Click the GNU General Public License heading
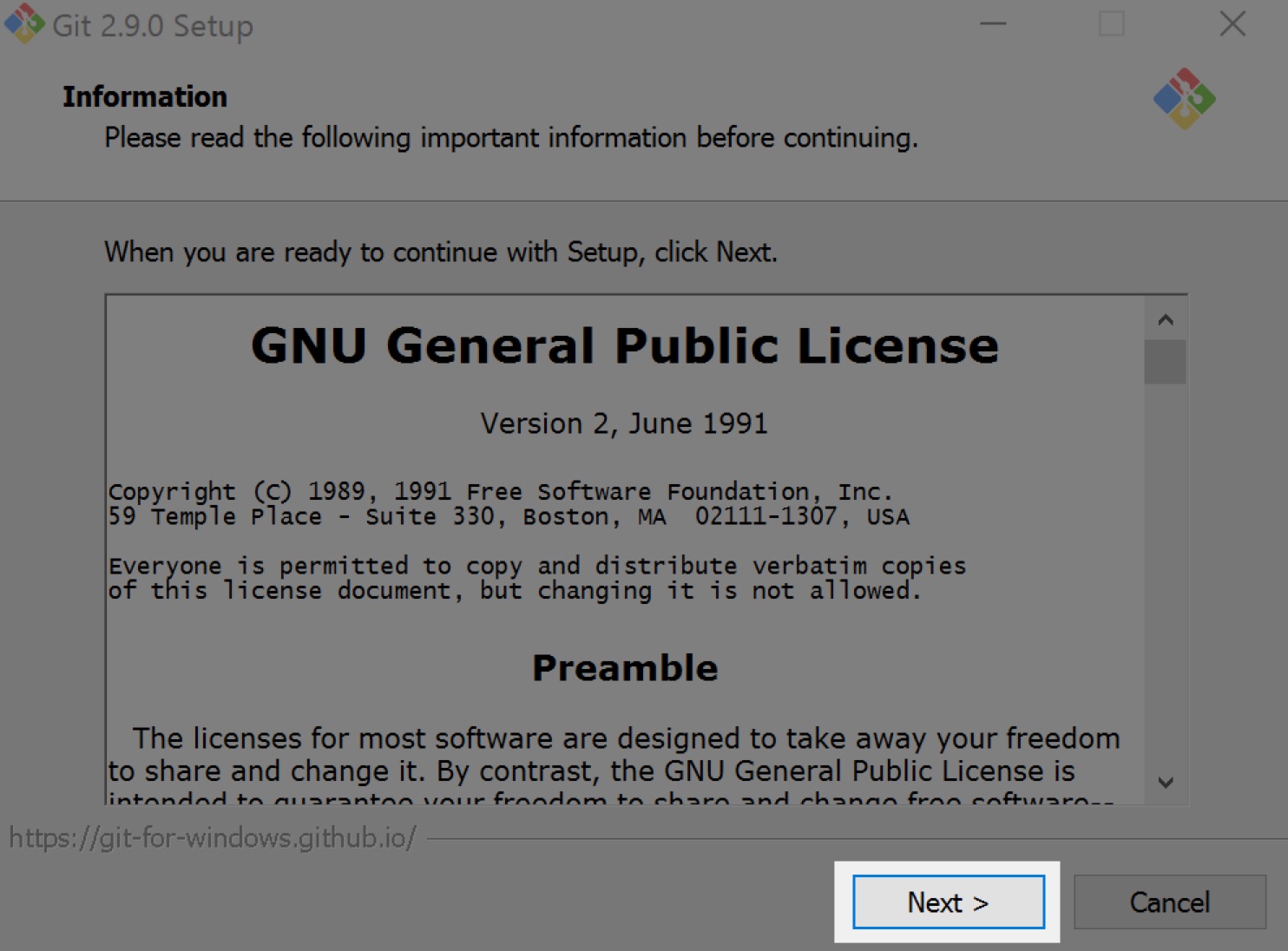Image resolution: width=1288 pixels, height=951 pixels. click(625, 345)
